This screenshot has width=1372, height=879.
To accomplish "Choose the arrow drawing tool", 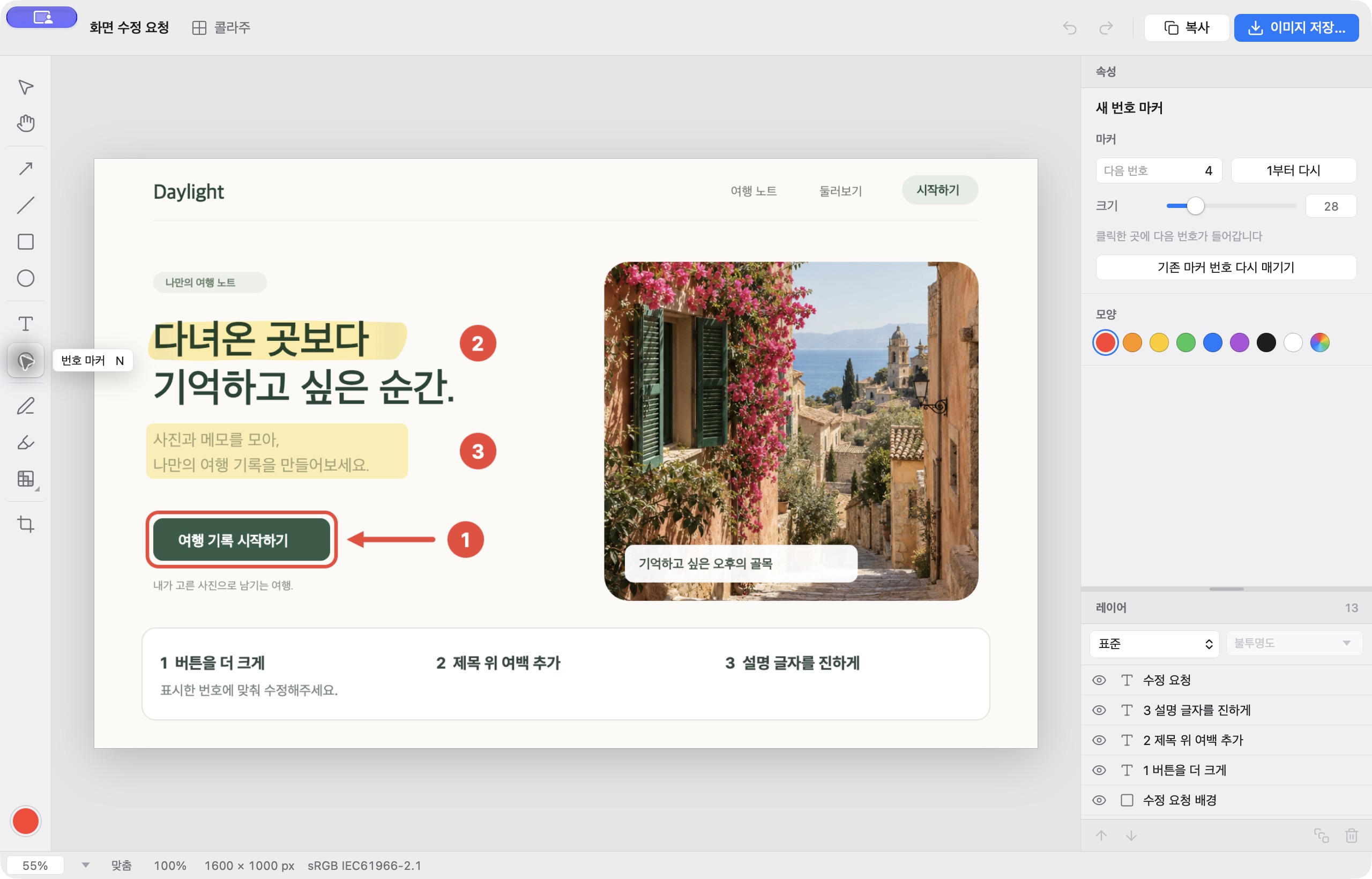I will pos(26,168).
